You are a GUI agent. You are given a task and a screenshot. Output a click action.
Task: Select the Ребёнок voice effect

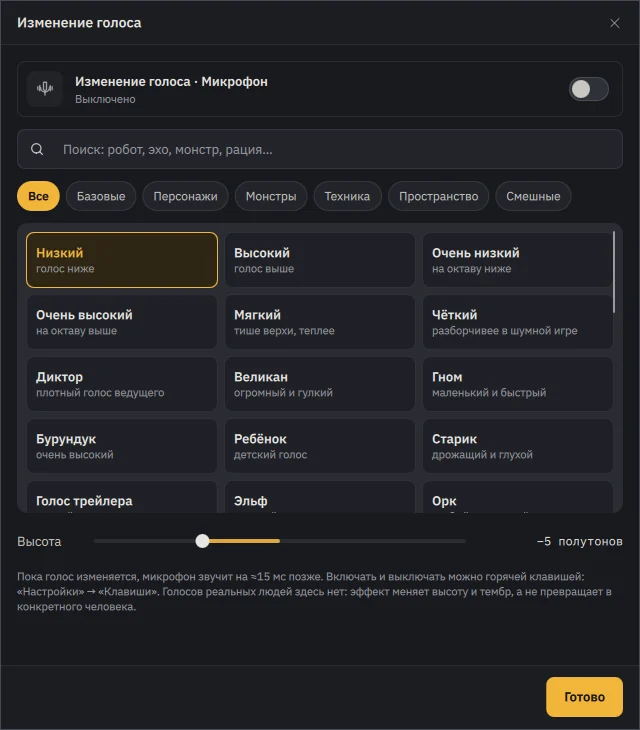320,446
